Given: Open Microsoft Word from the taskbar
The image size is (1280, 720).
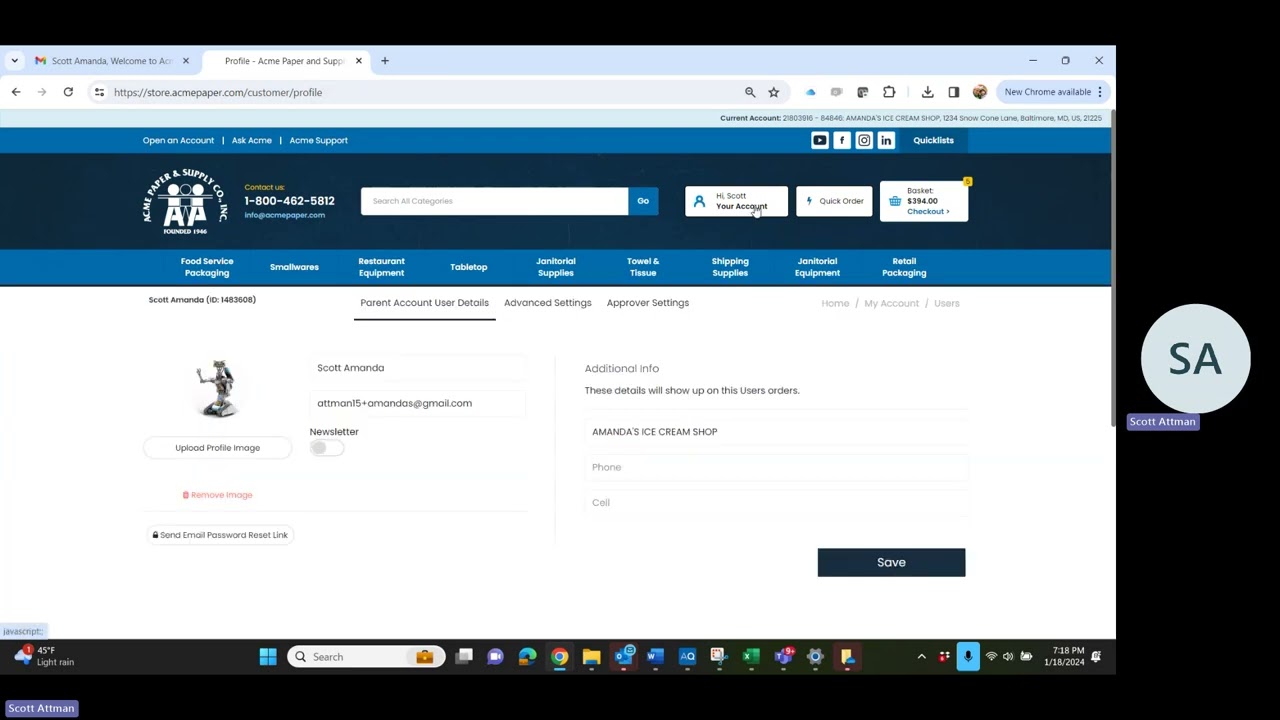Looking at the screenshot, I should click(655, 657).
